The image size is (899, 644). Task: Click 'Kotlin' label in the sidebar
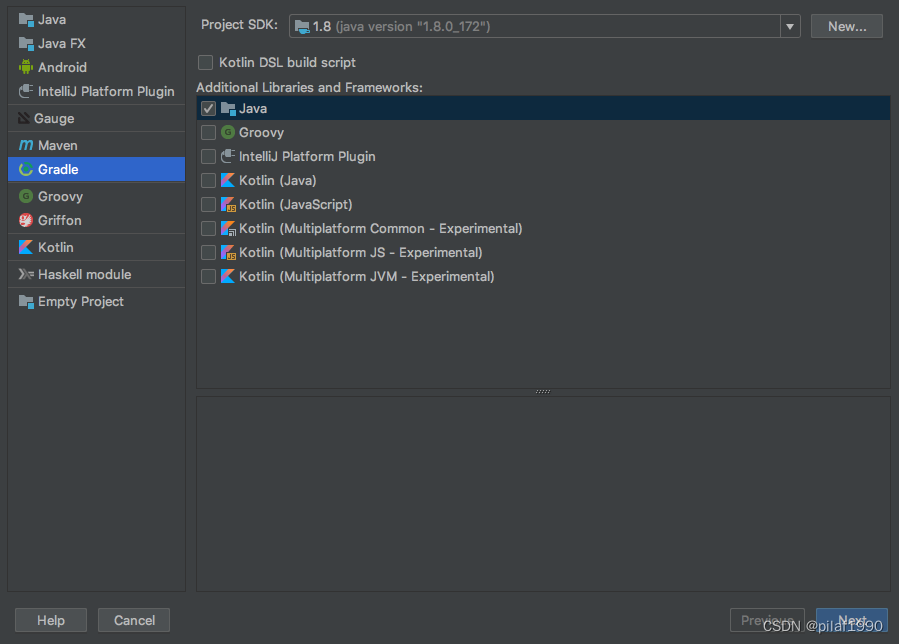click(56, 247)
